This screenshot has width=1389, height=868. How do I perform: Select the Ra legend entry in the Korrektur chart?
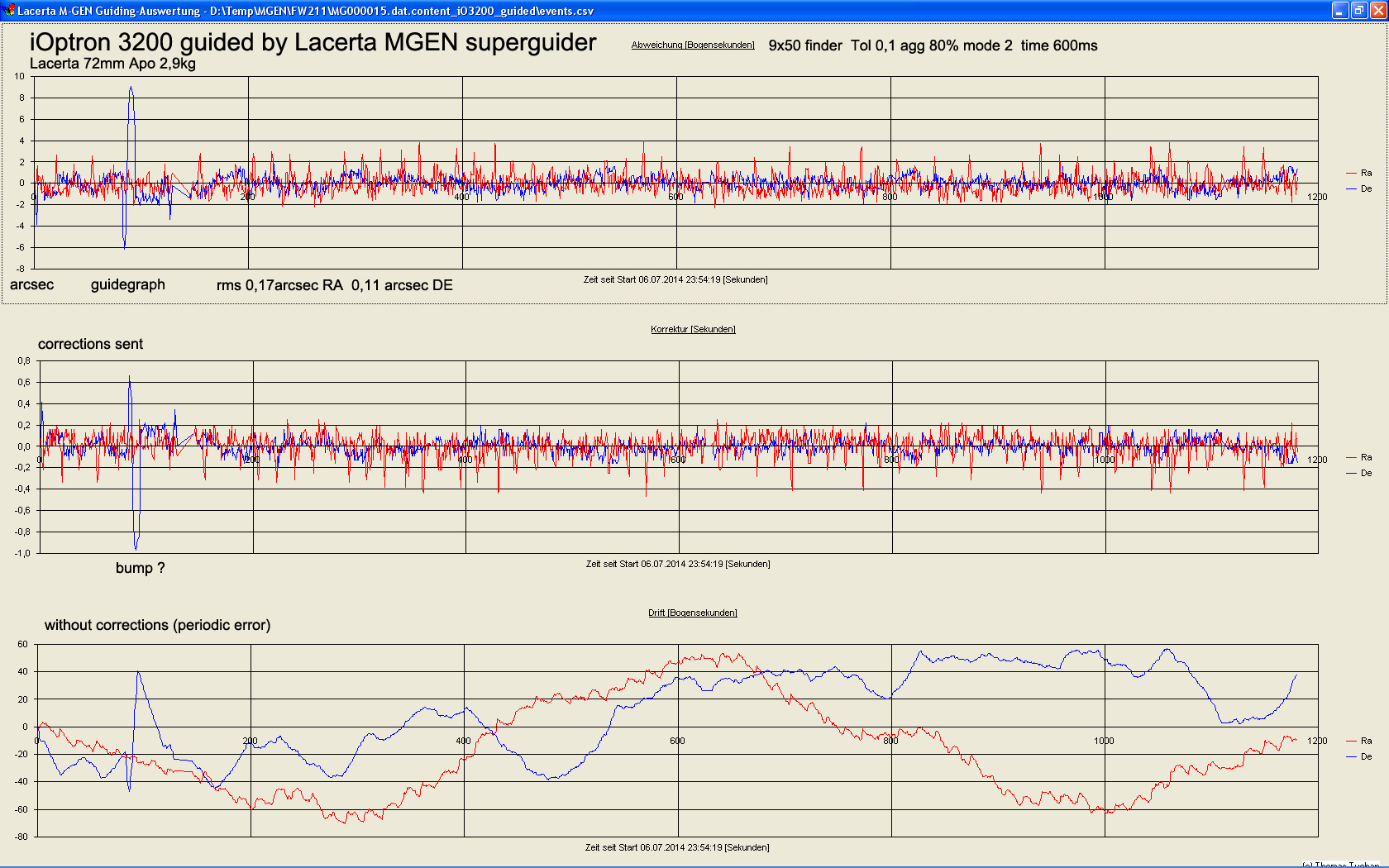(1365, 457)
